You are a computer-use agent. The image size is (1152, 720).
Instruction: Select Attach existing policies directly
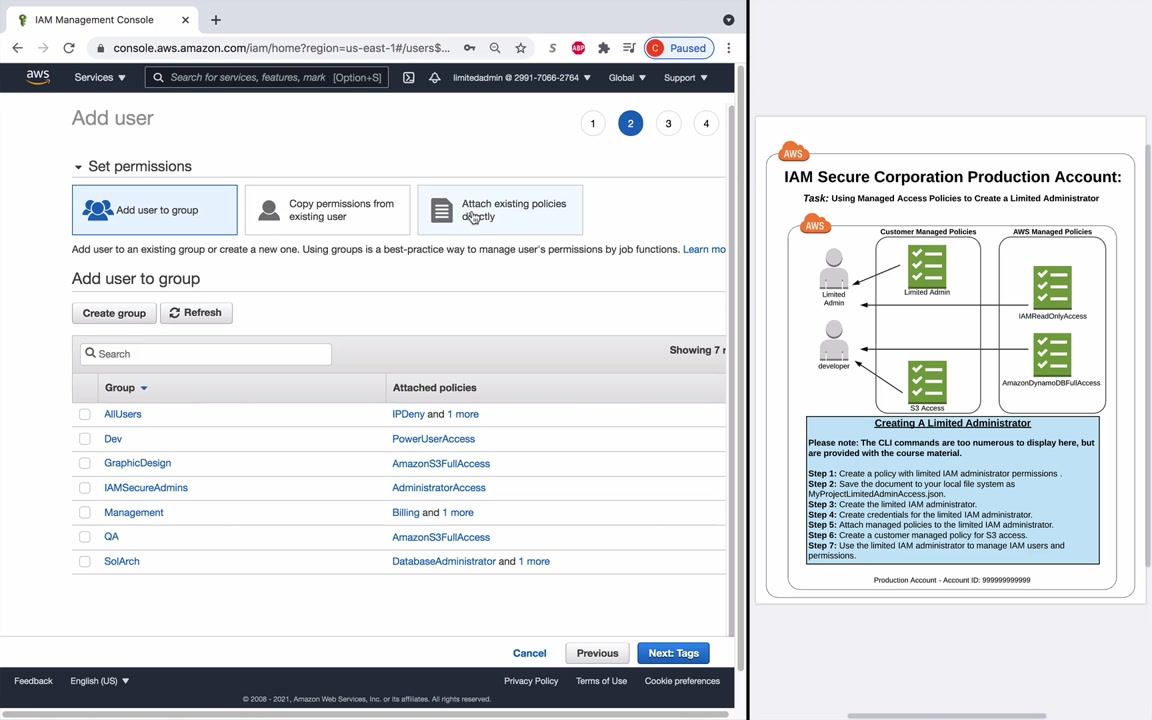tap(500, 210)
